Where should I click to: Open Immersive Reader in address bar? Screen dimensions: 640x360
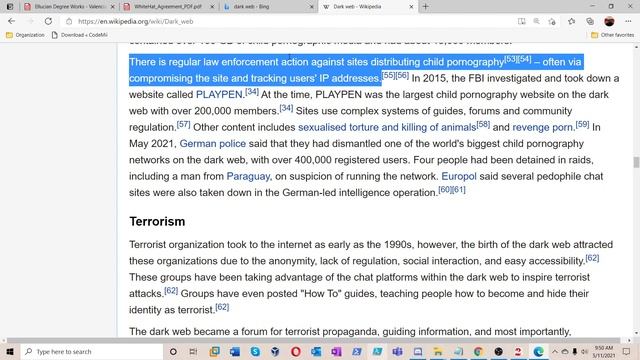522,21
